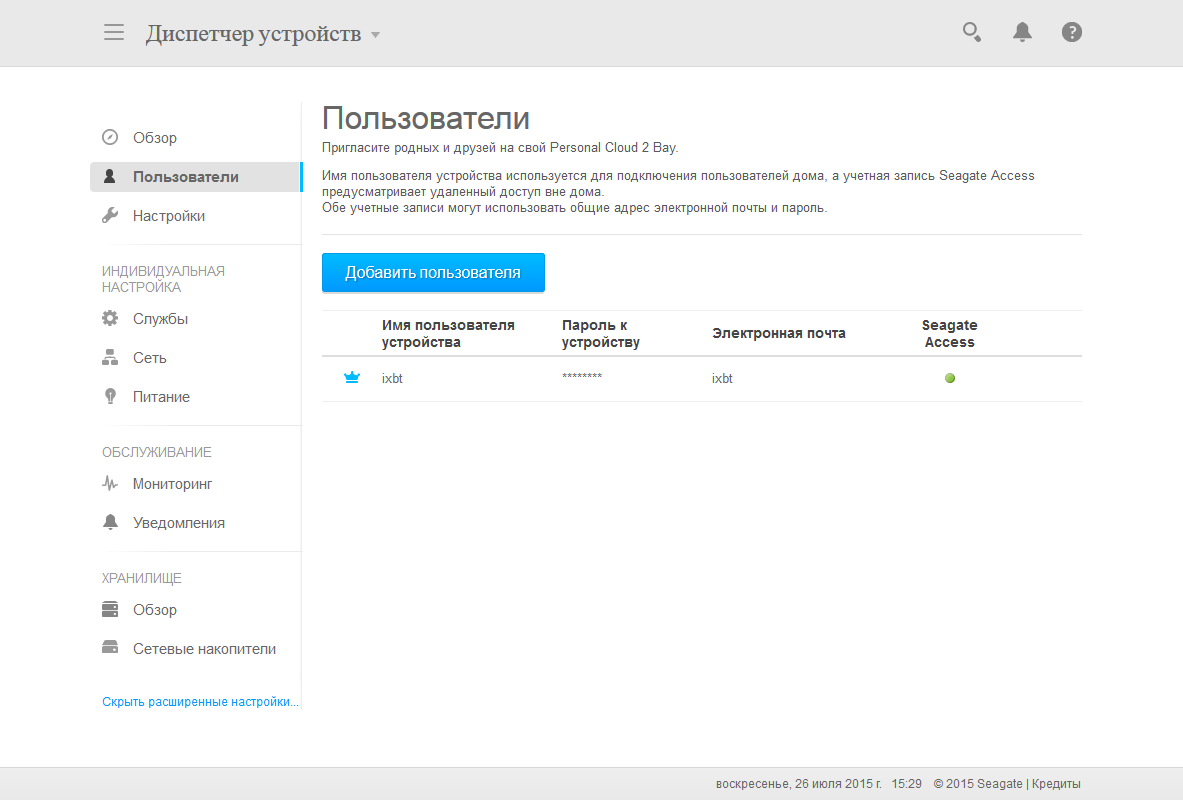
Task: Click the green Seagate Access status dot
Action: [950, 378]
